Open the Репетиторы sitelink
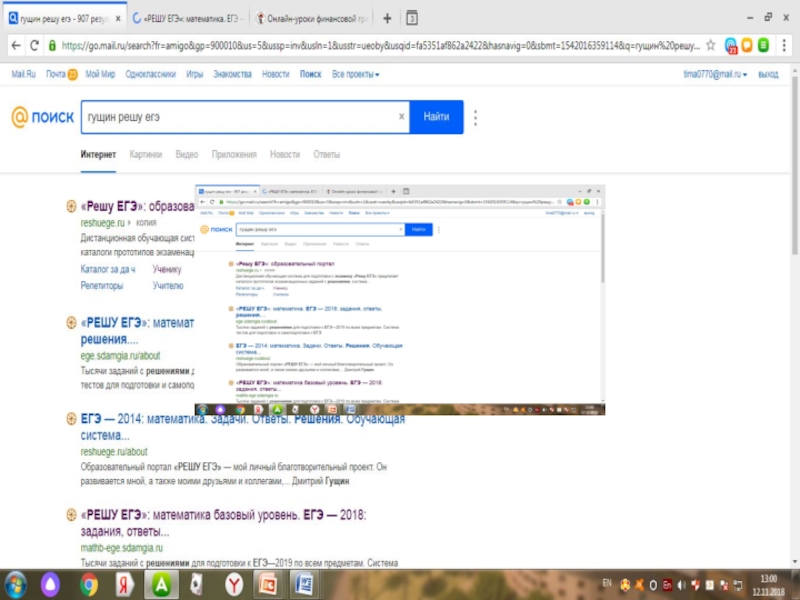This screenshot has width=800, height=600. (102, 286)
